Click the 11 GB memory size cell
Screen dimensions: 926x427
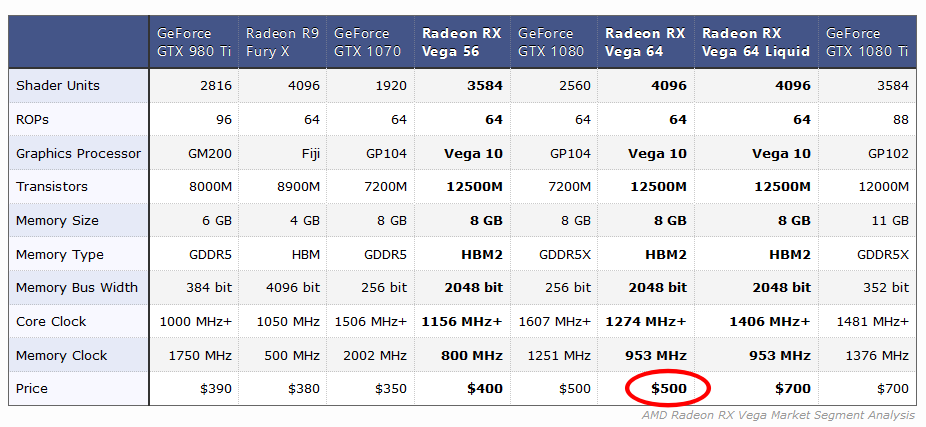[891, 220]
